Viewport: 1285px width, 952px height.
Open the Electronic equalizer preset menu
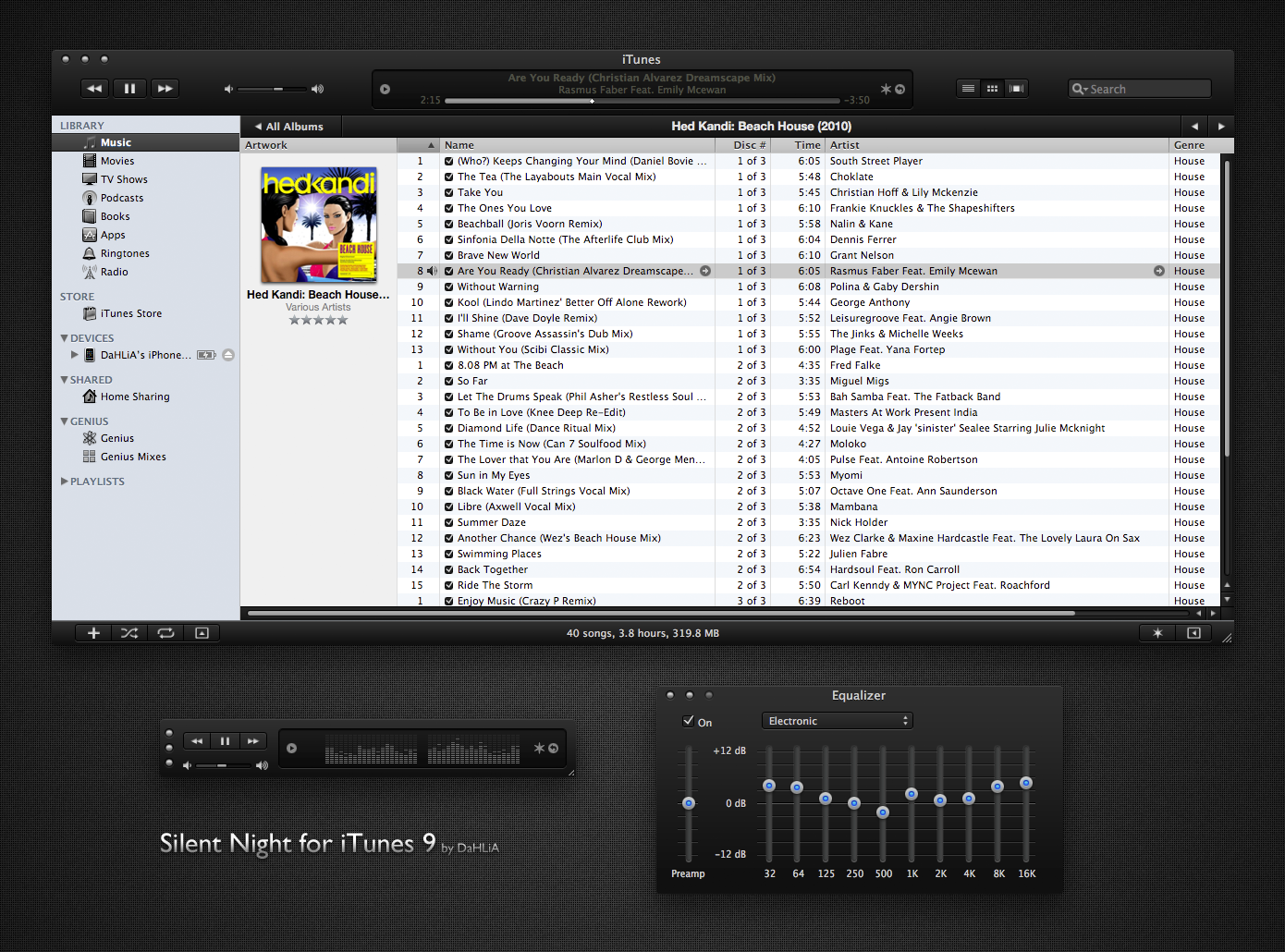point(837,720)
